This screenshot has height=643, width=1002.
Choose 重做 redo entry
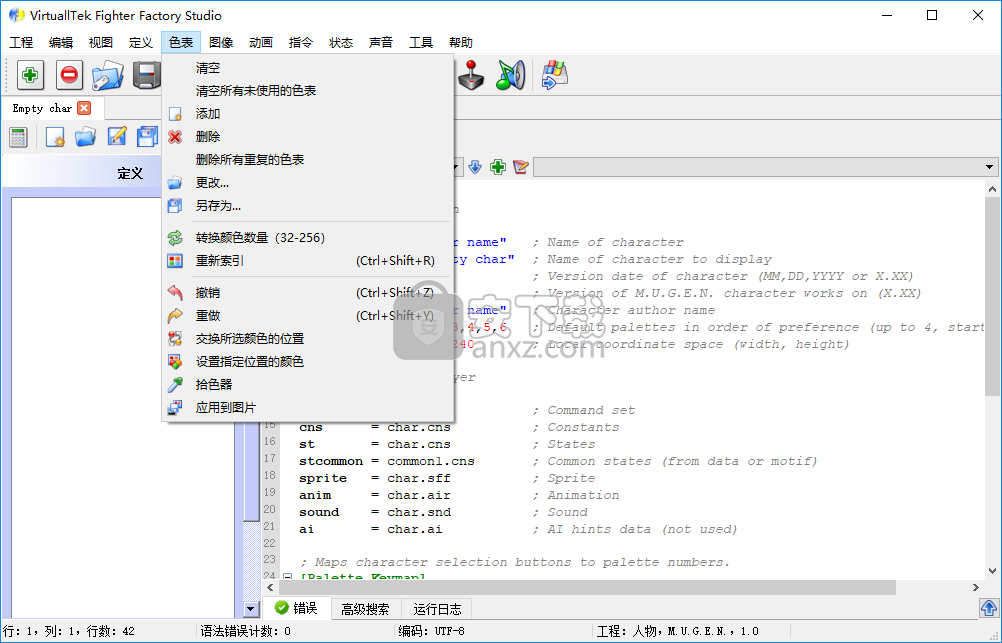307,316
